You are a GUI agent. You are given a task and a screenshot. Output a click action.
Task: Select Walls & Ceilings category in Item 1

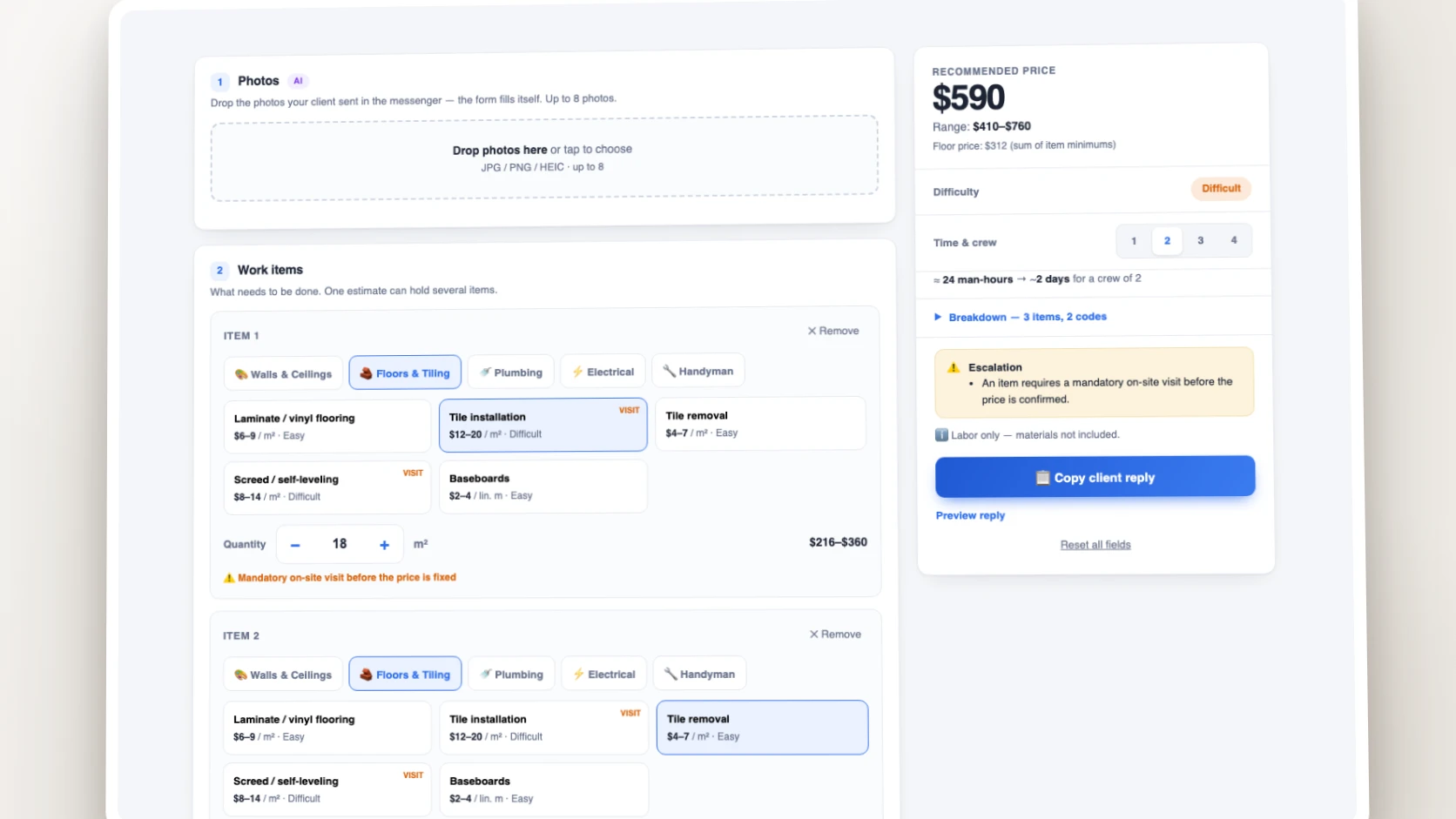283,374
